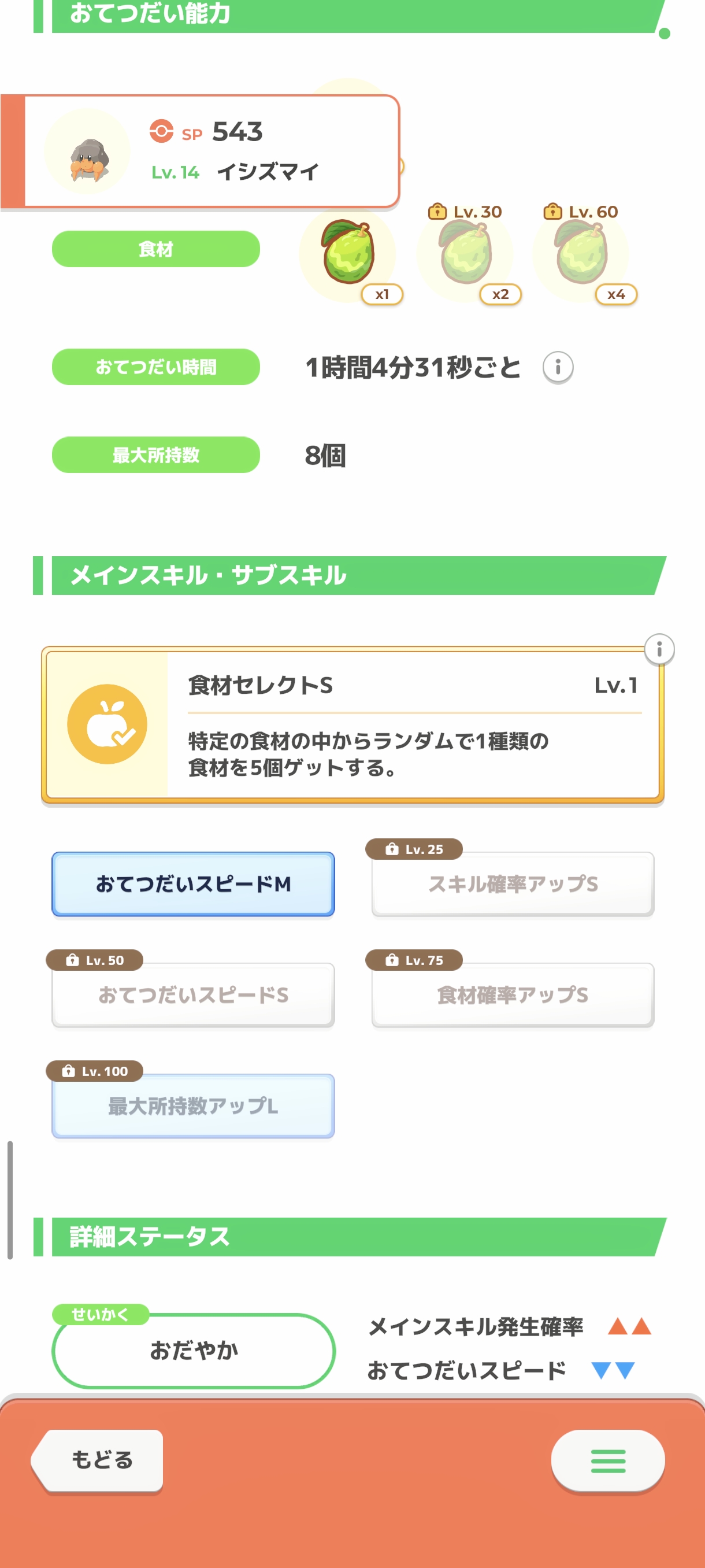Tap the Lv. 30 locked ingredient
This screenshot has width=705, height=1568.
pos(465,253)
